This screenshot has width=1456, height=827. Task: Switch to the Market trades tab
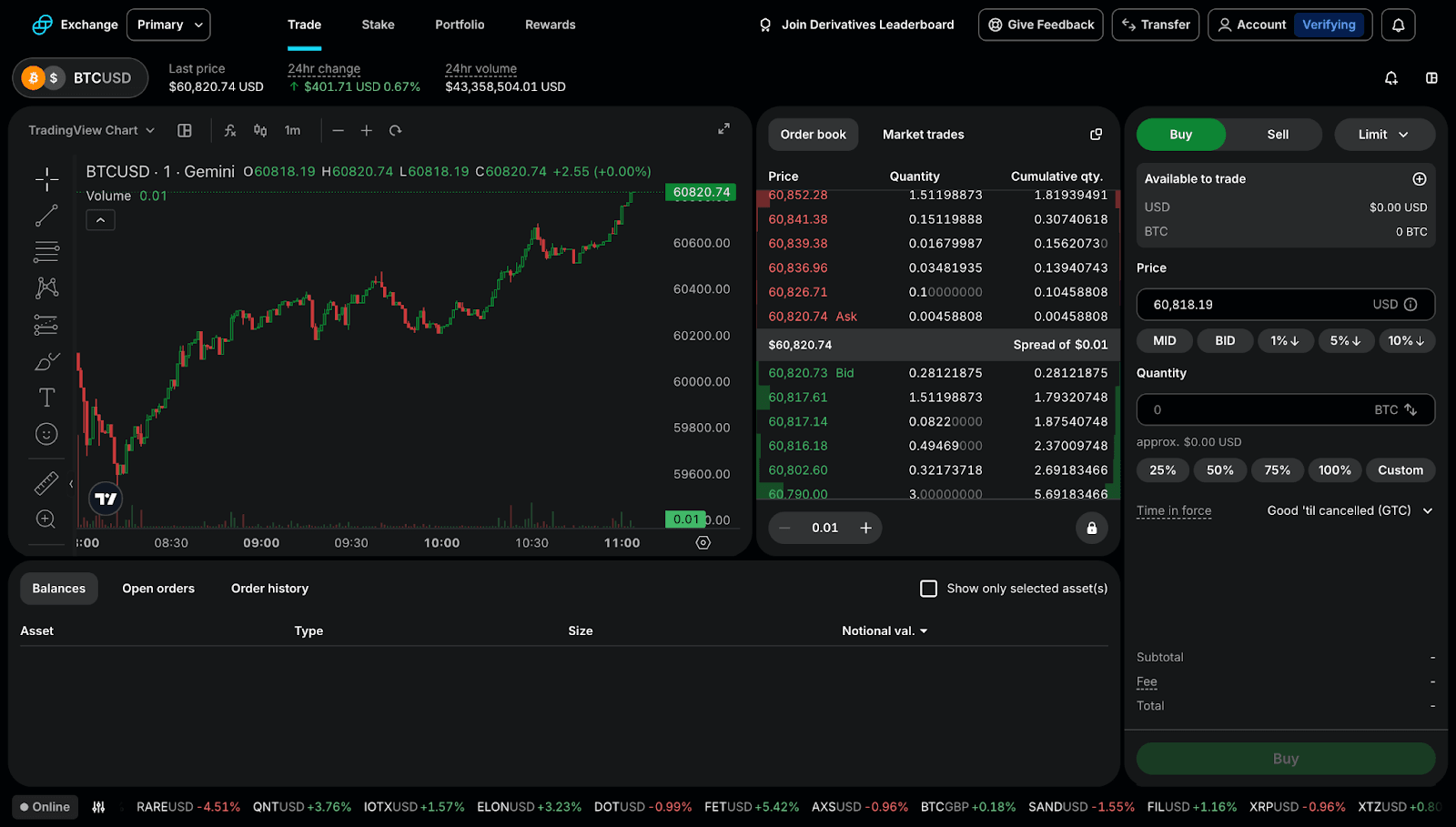click(922, 134)
